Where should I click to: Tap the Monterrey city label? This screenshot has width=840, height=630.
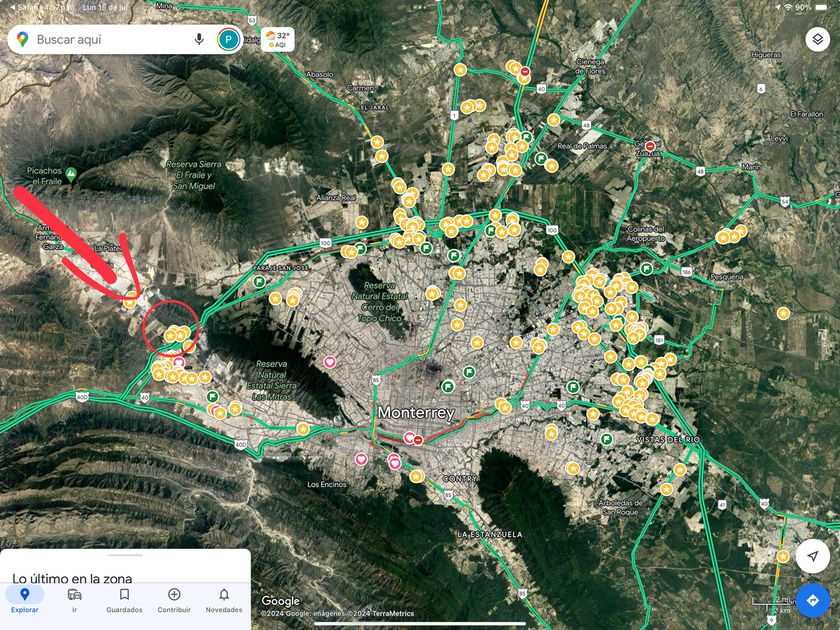(416, 412)
